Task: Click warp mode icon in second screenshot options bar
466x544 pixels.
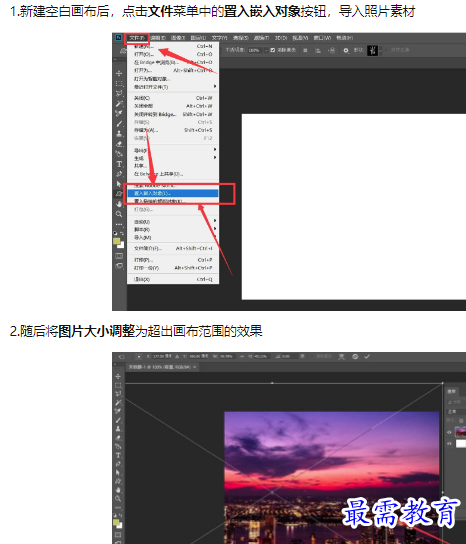Action: tap(342, 356)
